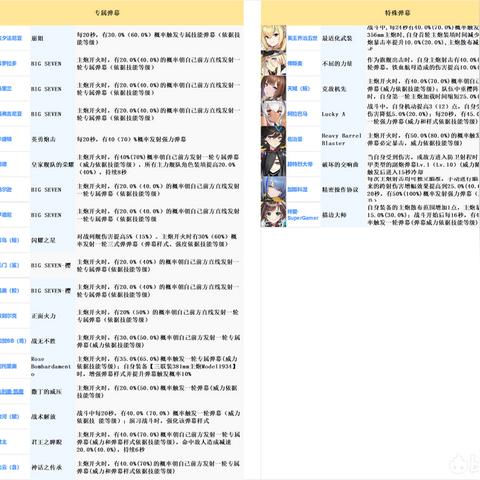Open the ship link next to Heavy Barrel Blaster
The height and width of the screenshot is (480, 480).
pos(295,139)
